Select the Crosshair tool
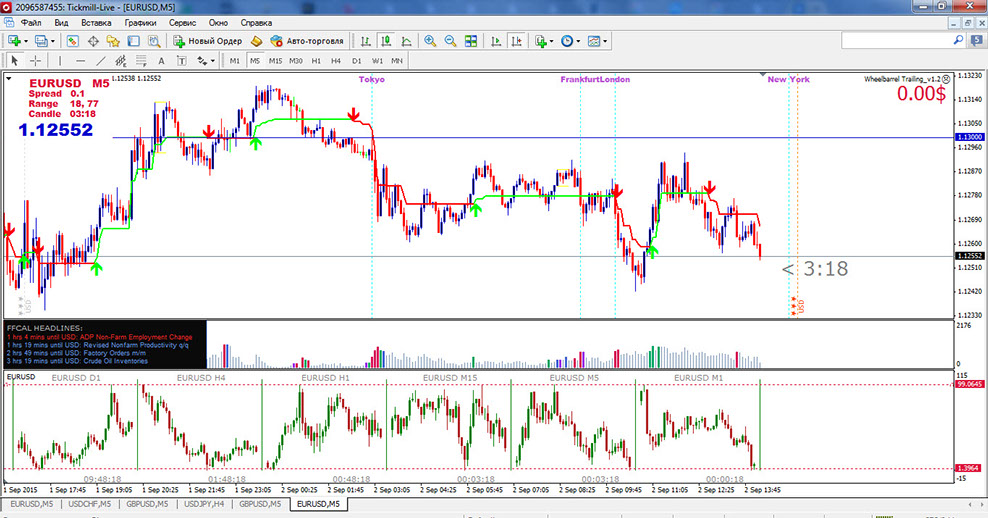The image size is (988, 518). point(35,61)
